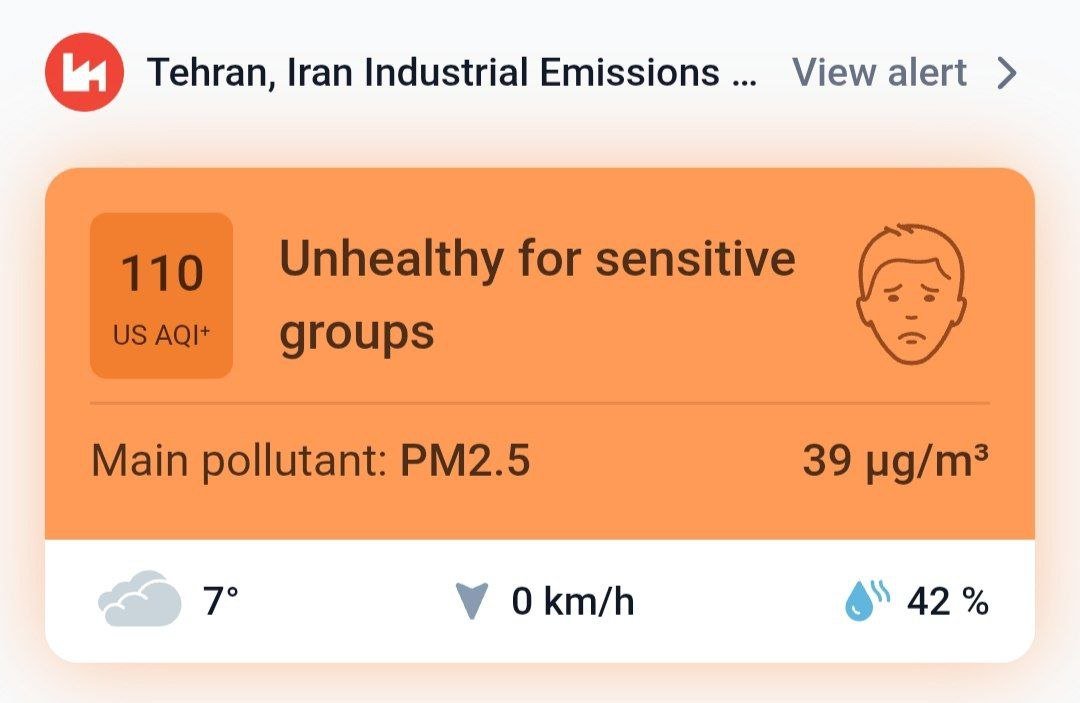Open the View alert link

pos(879,73)
